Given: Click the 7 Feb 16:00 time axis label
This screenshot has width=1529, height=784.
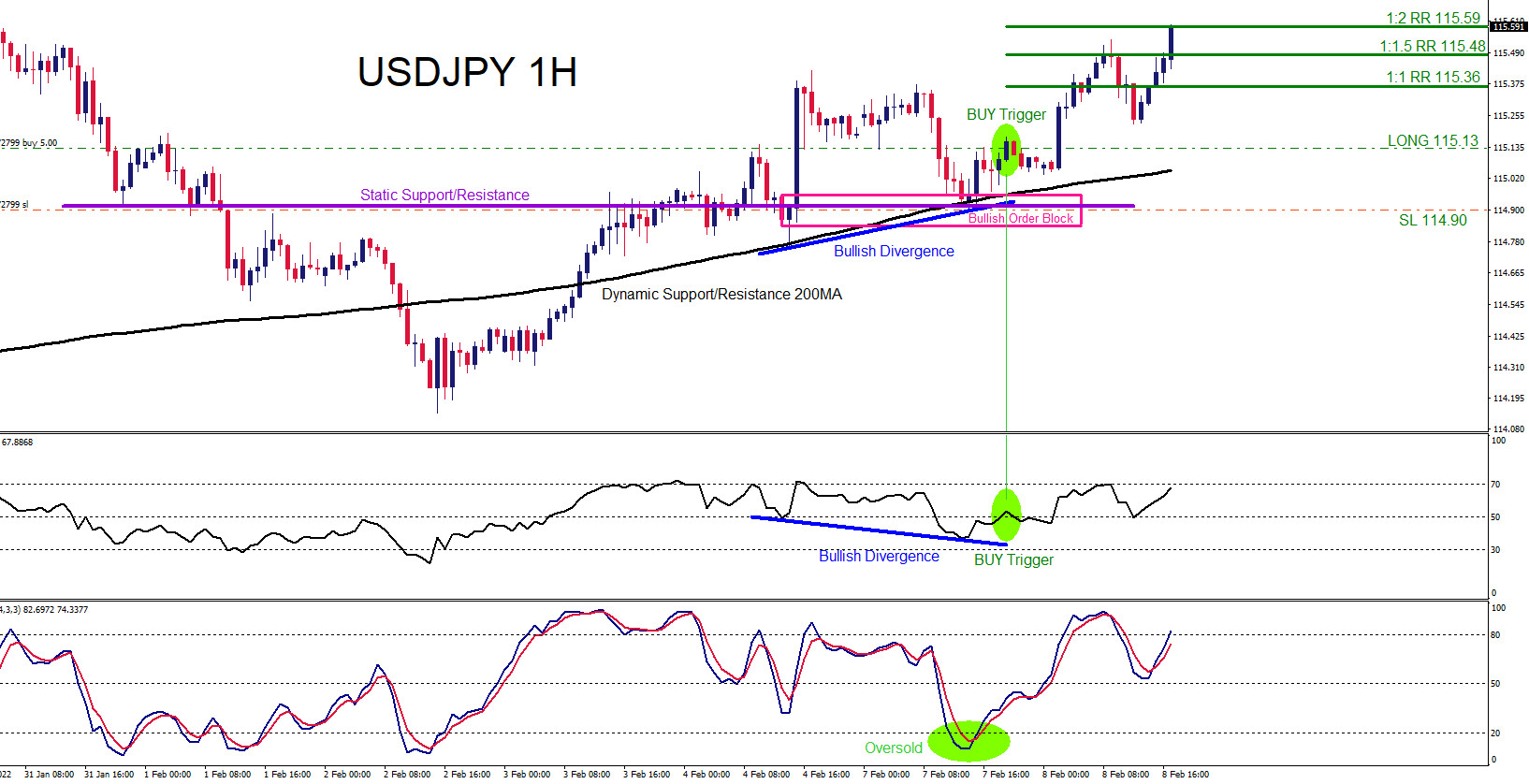Looking at the screenshot, I should (1006, 774).
